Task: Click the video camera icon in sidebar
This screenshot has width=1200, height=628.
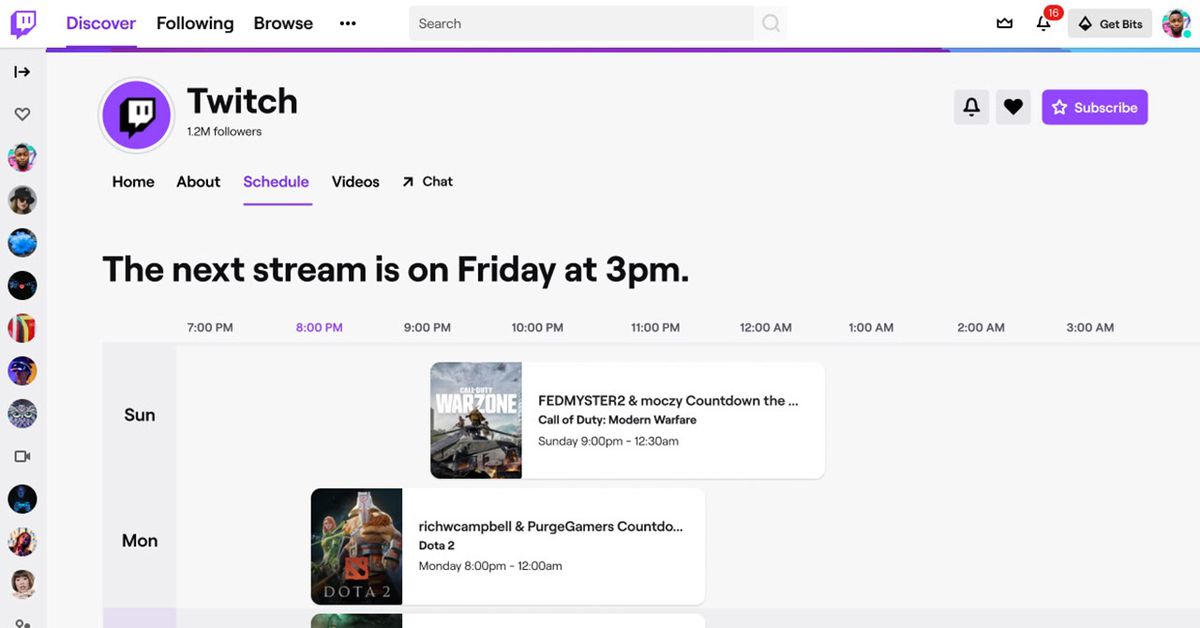Action: (x=22, y=456)
